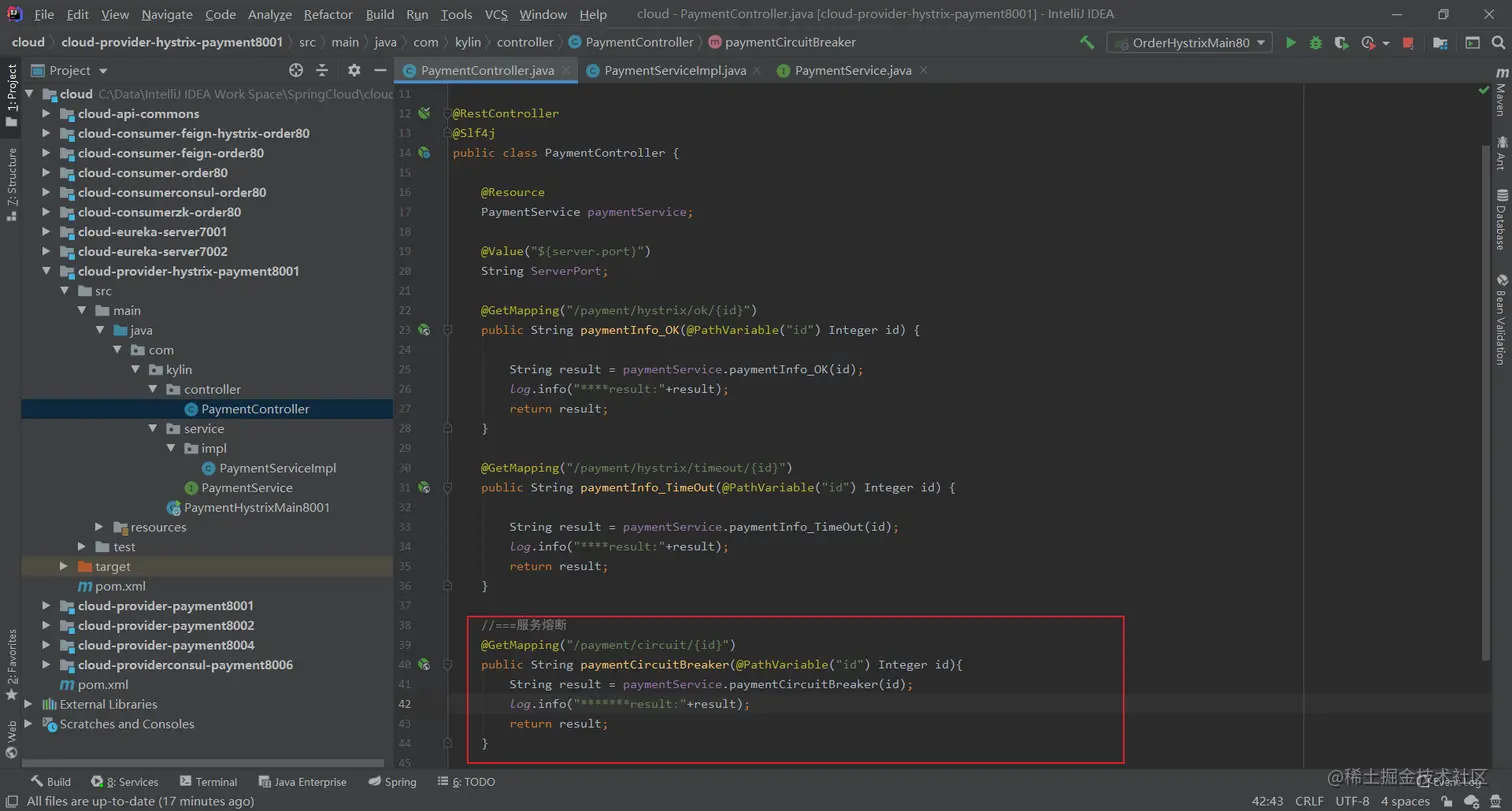Click the Locate/Select Opened File target icon
Viewport: 1512px width, 811px height.
coord(296,70)
